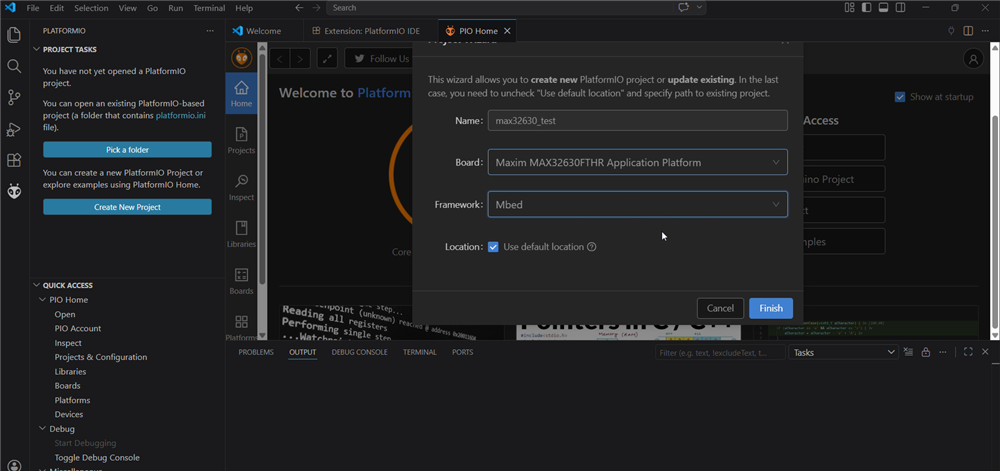Open the Board dropdown
The image size is (1000, 471).
click(638, 163)
